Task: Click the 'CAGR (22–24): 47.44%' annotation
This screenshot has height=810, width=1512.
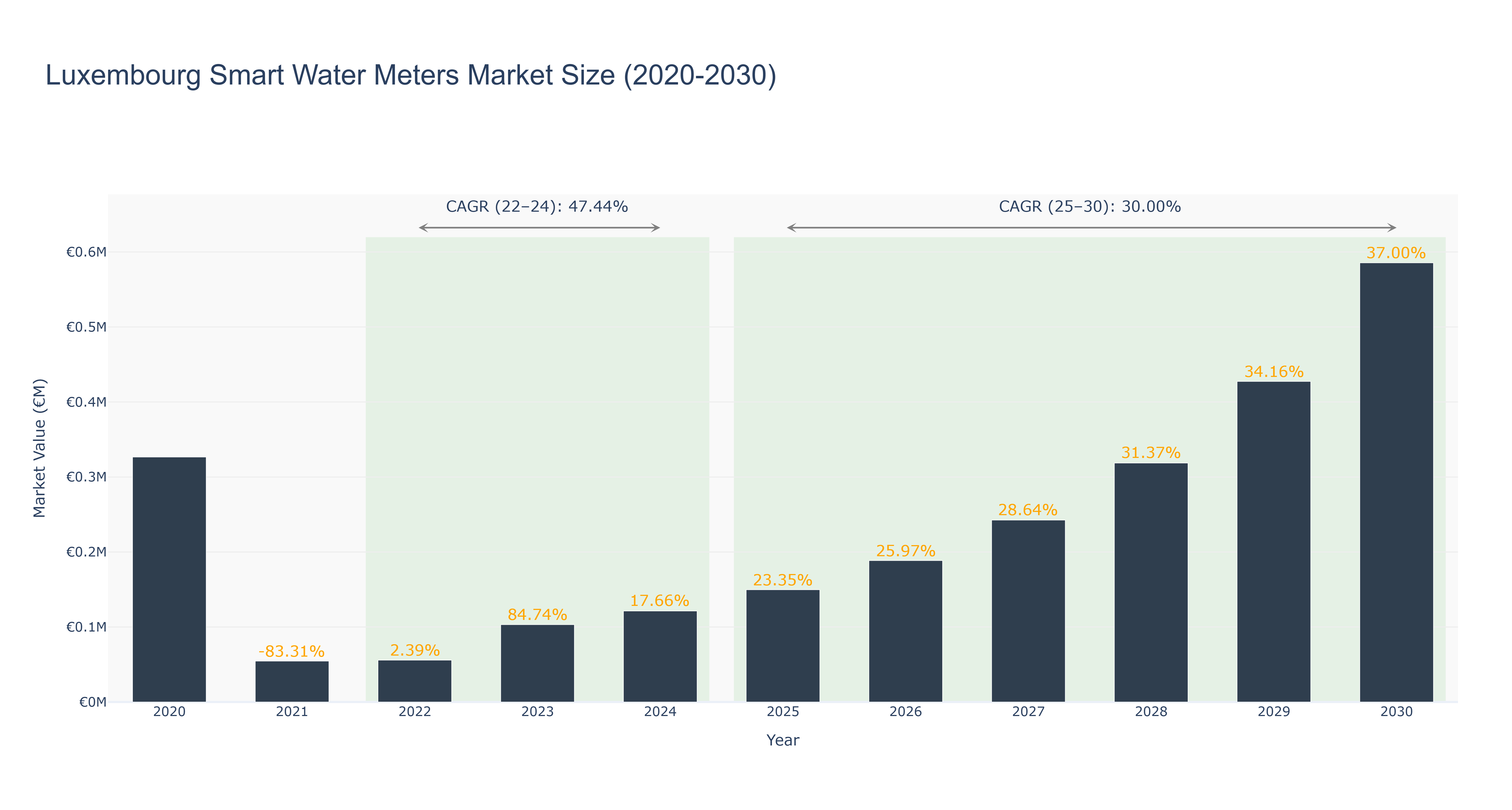Action: [537, 207]
